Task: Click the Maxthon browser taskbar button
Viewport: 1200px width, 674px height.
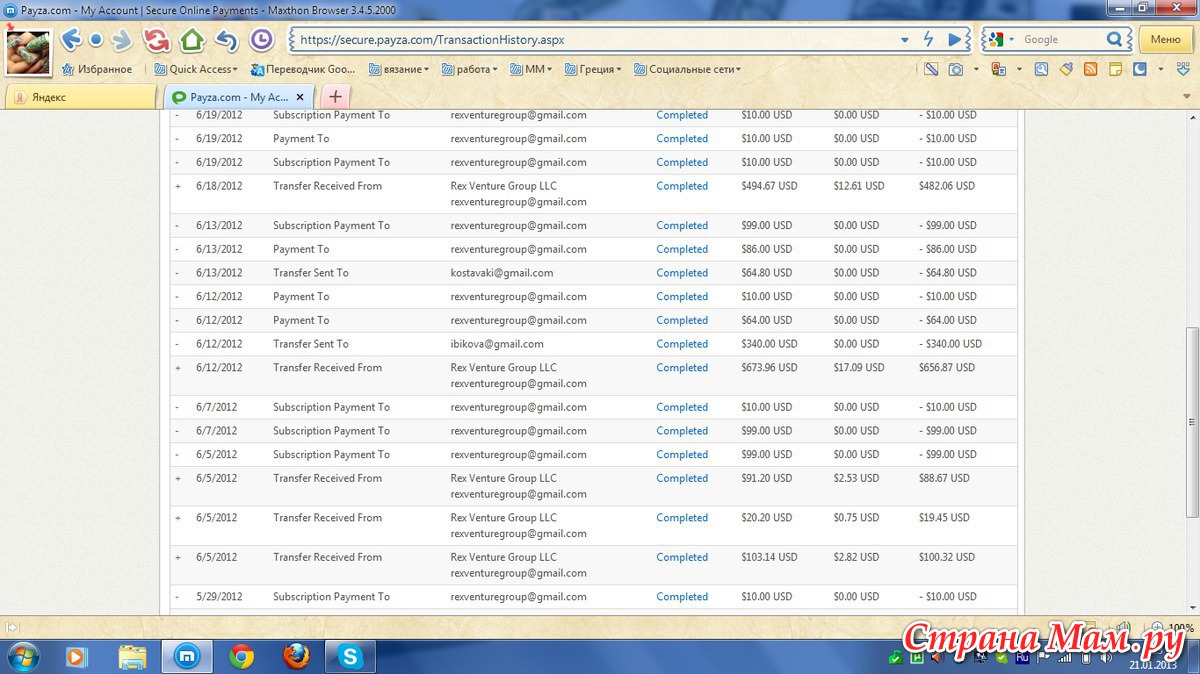Action: click(x=187, y=656)
